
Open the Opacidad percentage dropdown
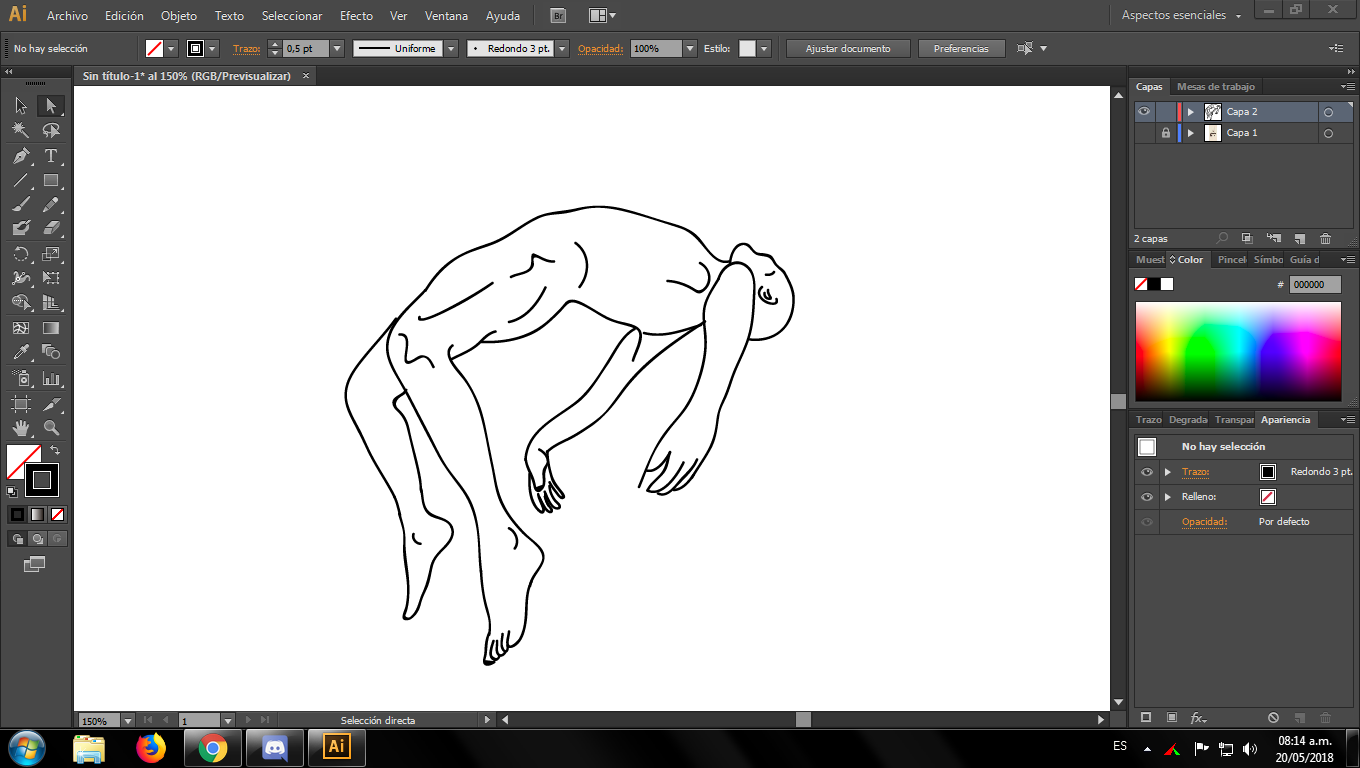coord(690,49)
